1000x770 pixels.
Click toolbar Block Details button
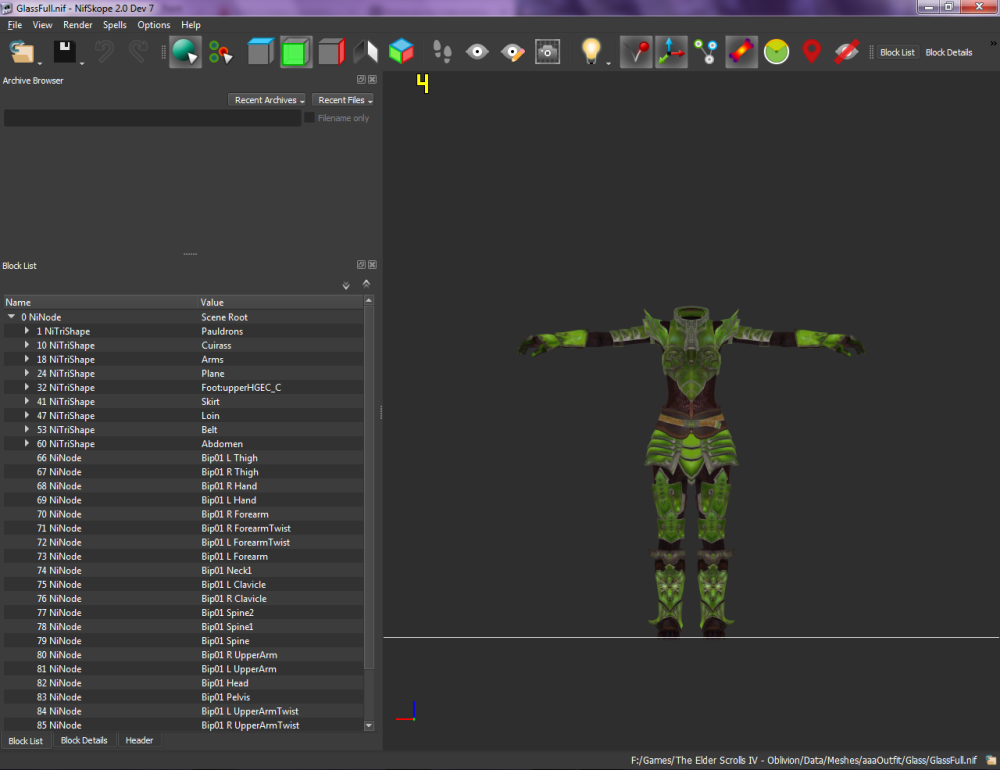coord(949,52)
